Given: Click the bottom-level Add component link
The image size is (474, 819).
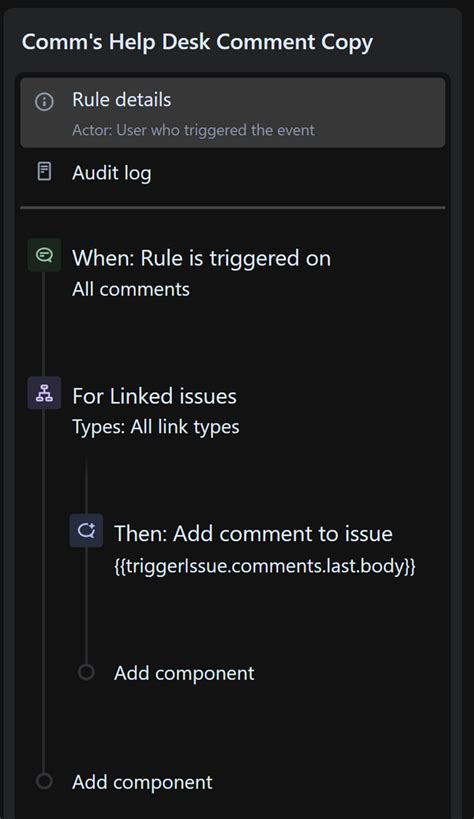Looking at the screenshot, I should pyautogui.click(x=142, y=782).
